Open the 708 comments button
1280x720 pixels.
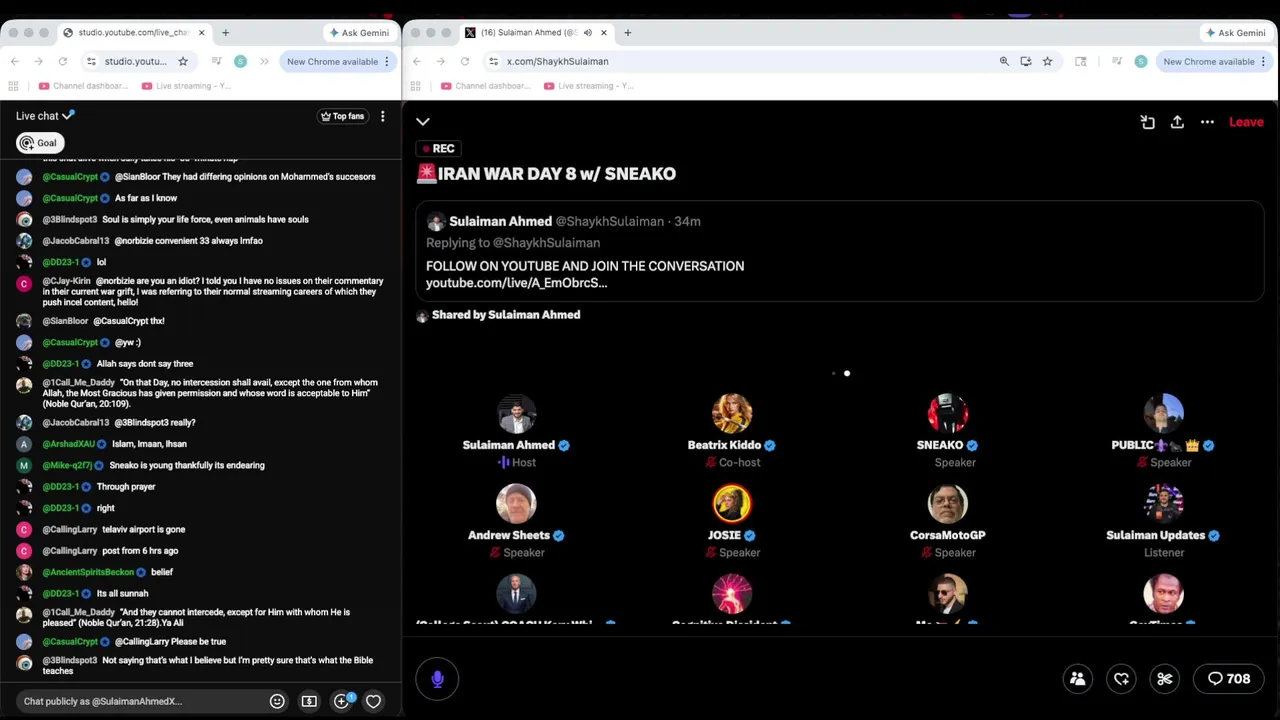[x=1229, y=679]
